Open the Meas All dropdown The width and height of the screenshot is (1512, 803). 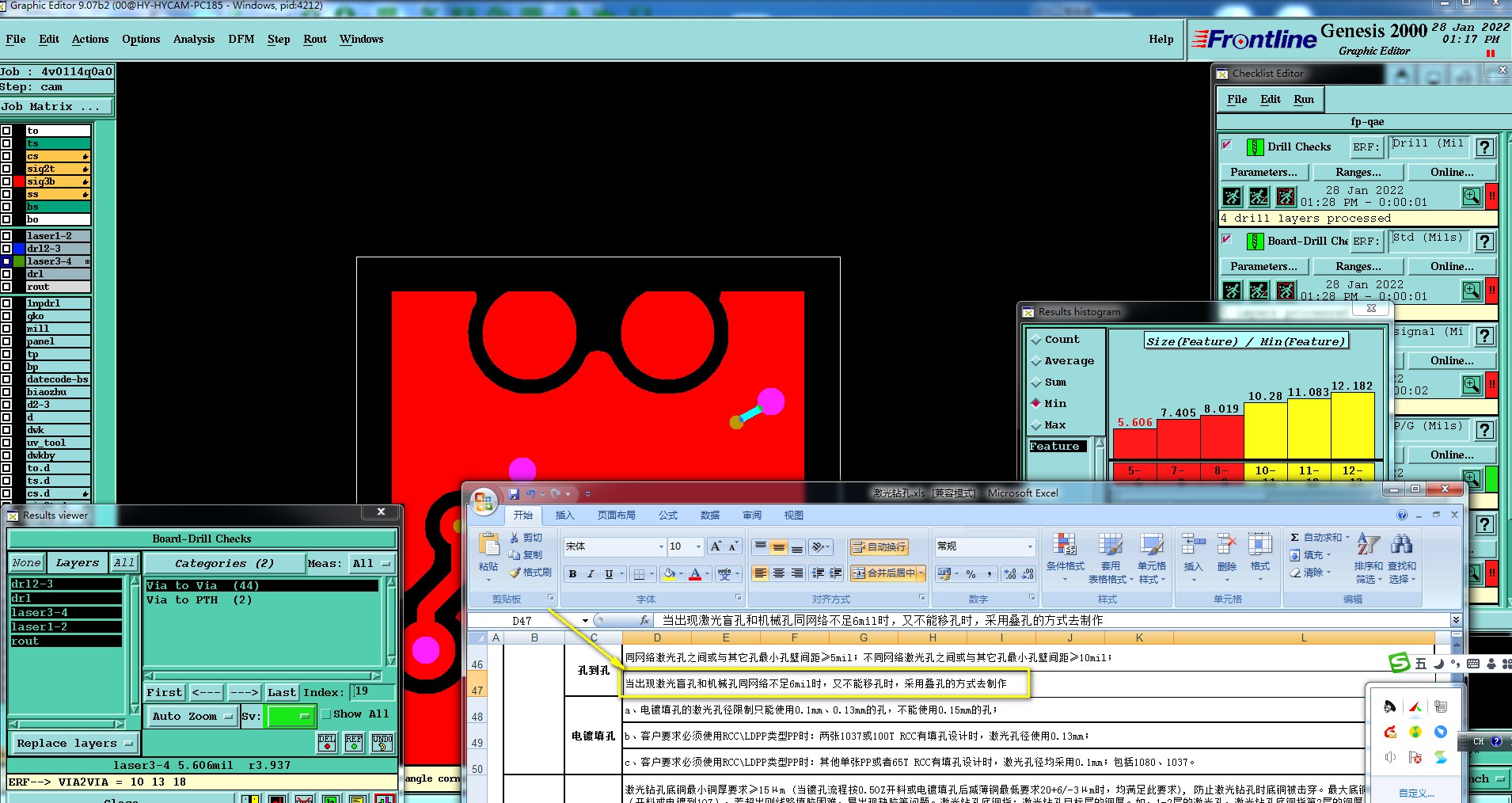pos(371,563)
